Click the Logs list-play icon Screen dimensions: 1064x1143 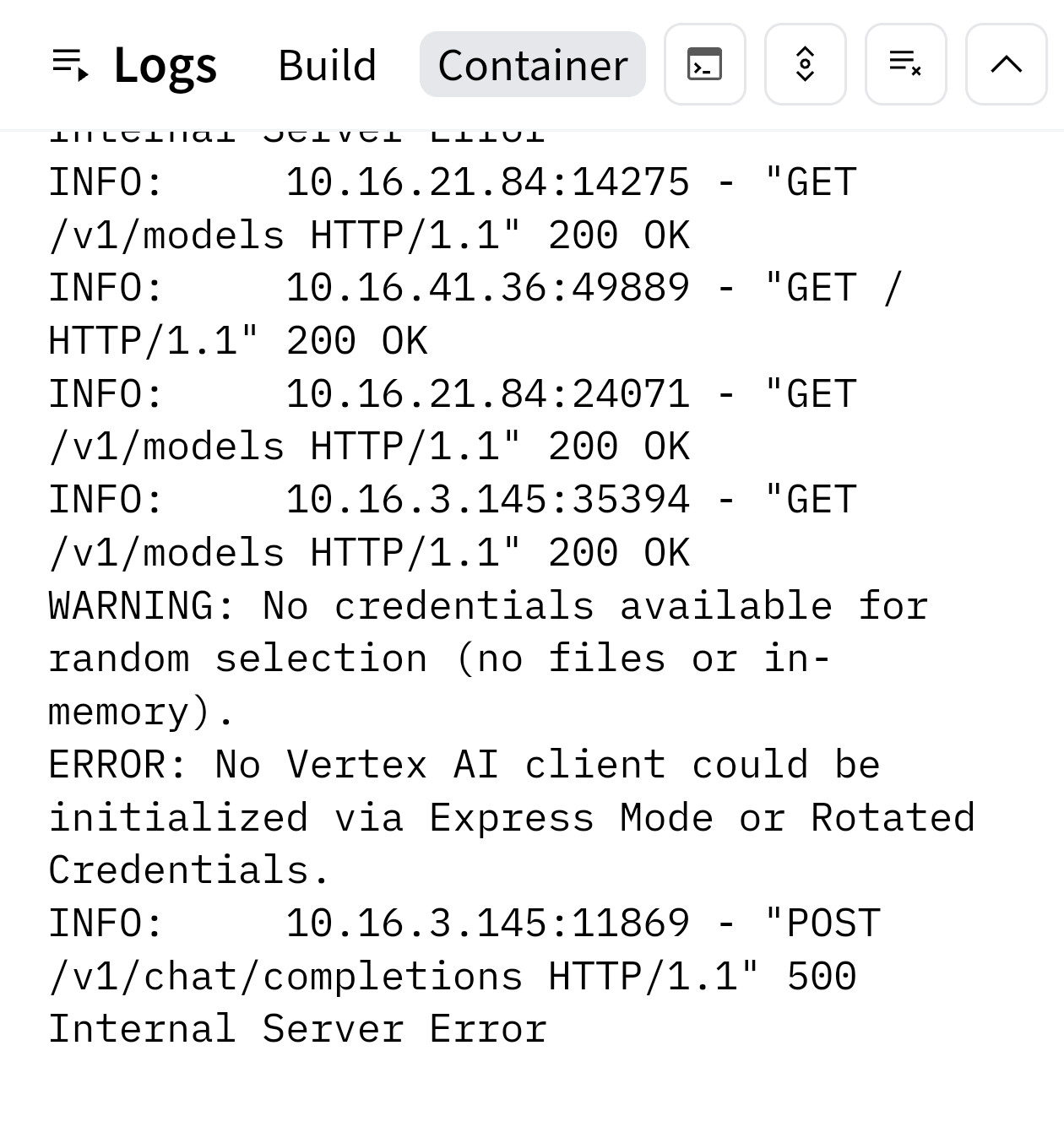click(70, 65)
